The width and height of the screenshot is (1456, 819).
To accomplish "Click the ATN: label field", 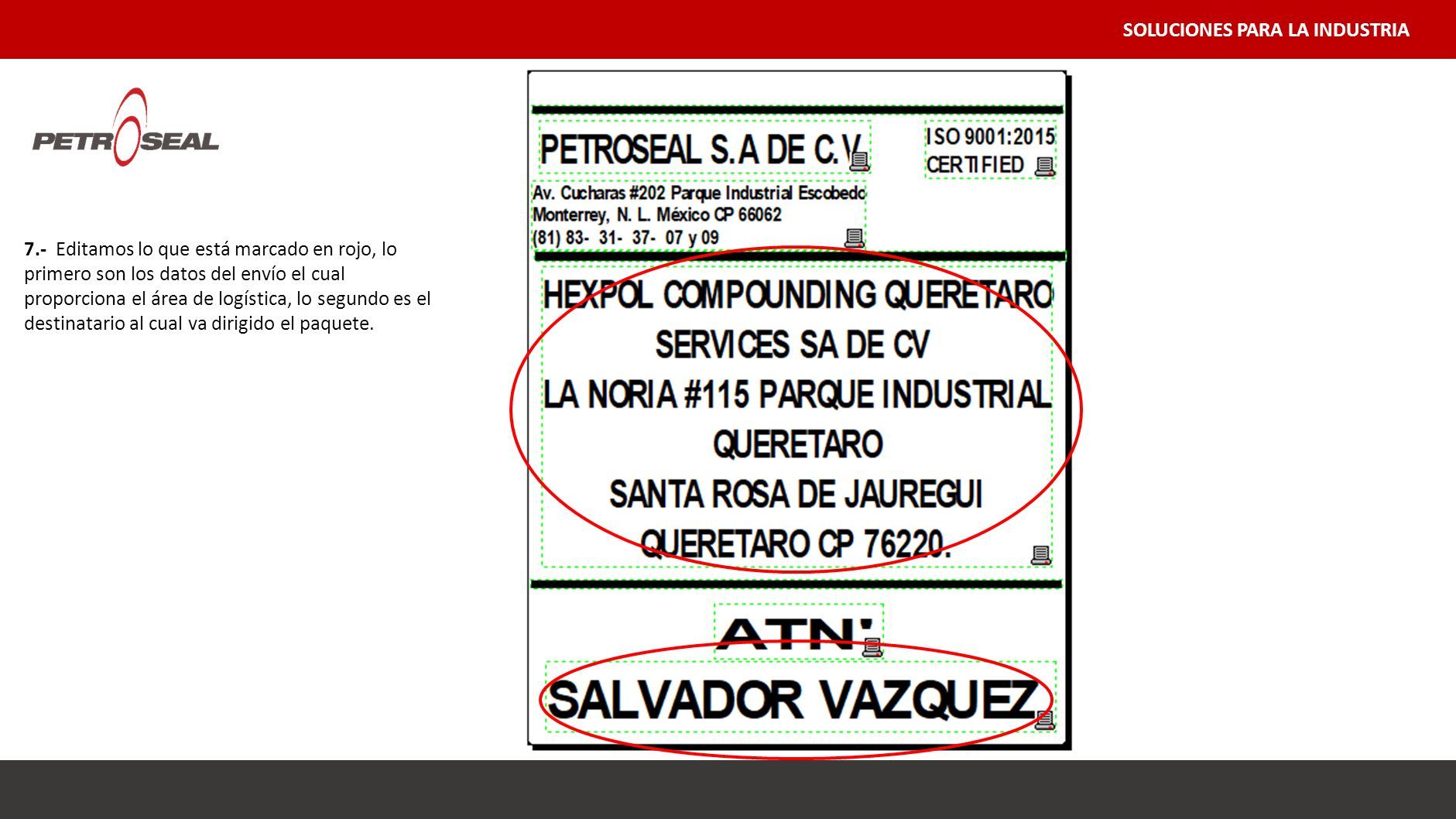I will [x=799, y=631].
